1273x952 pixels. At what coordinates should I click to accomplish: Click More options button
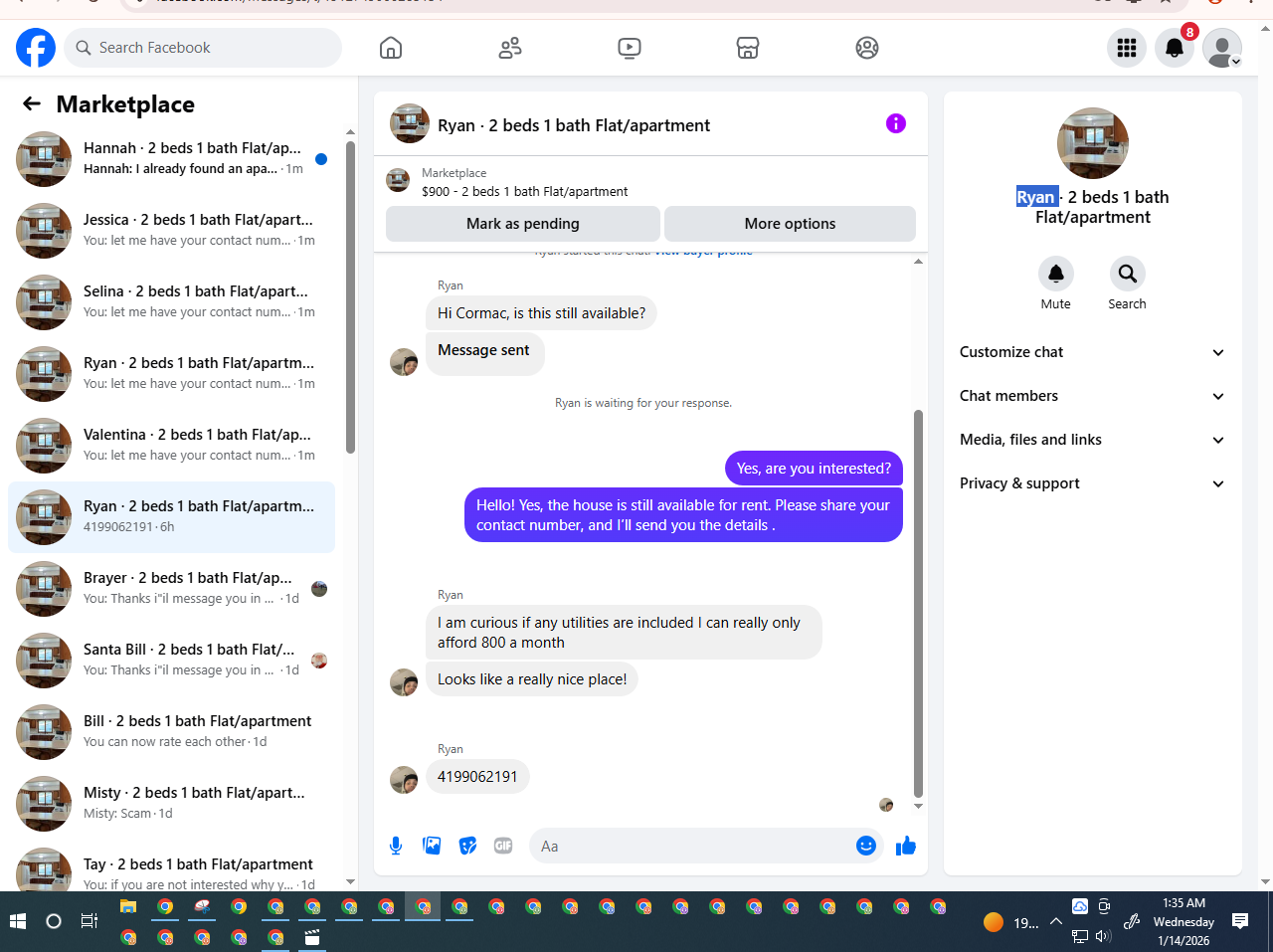790,224
